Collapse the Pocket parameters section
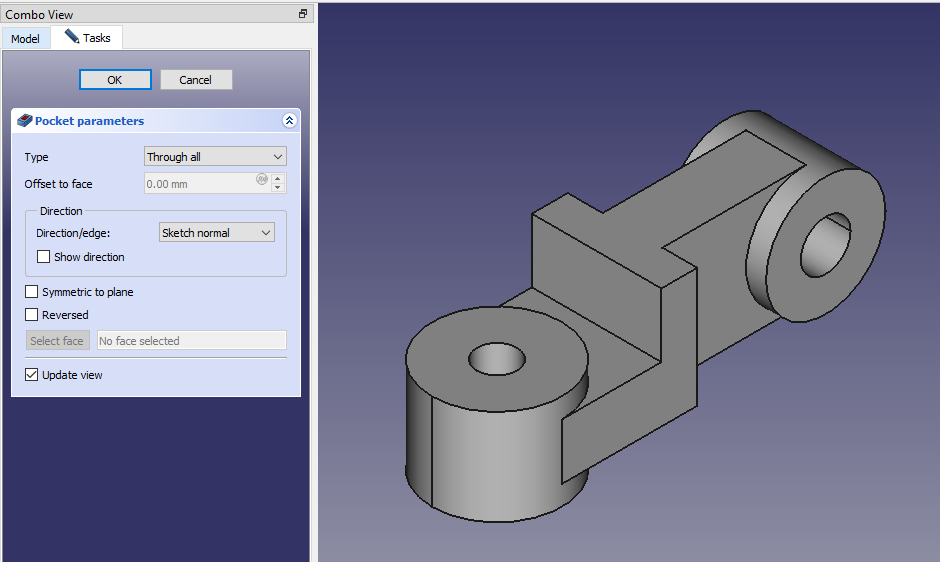The width and height of the screenshot is (940, 562). point(289,121)
